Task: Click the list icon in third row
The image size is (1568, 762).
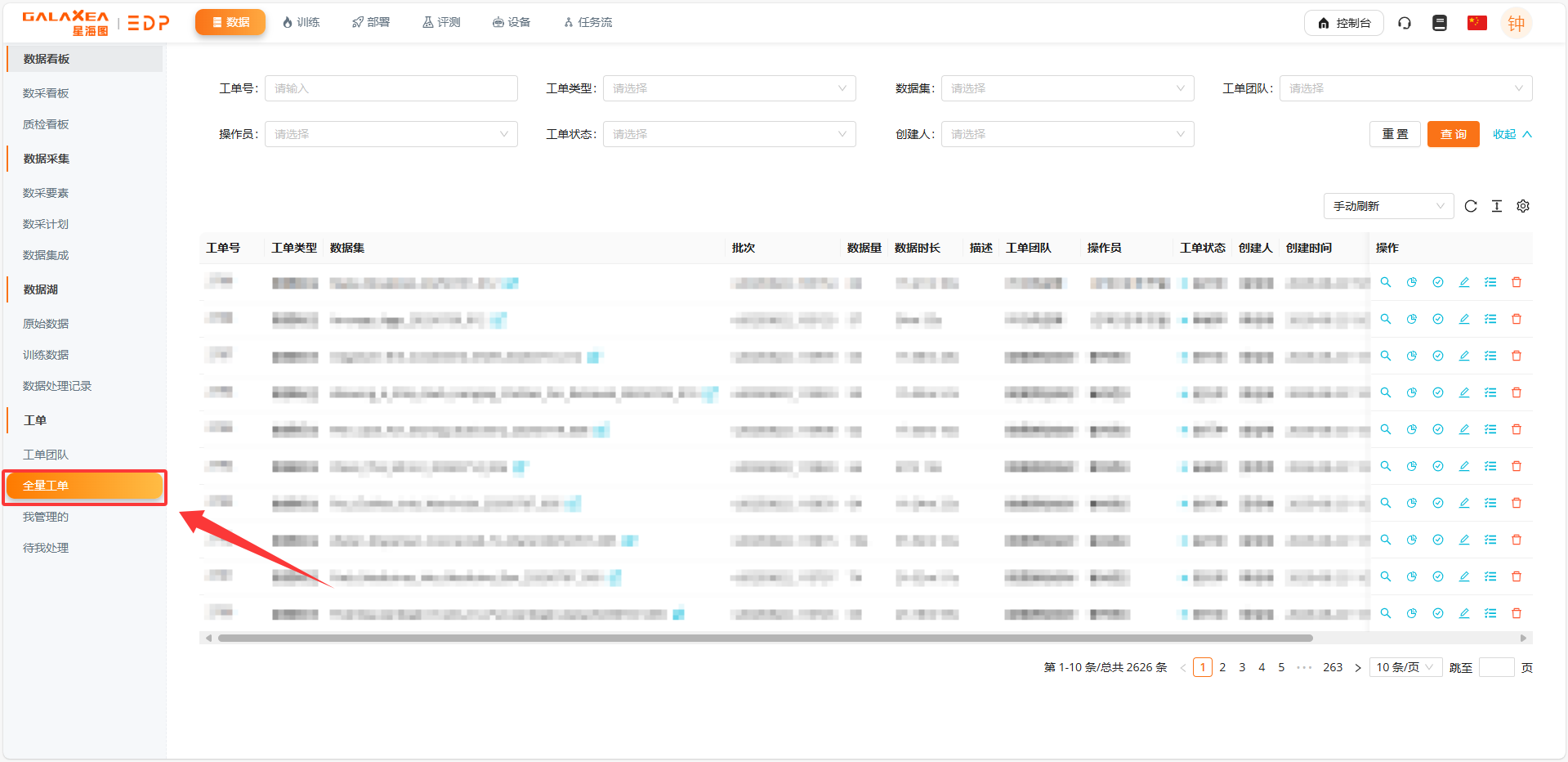Action: 1490,356
